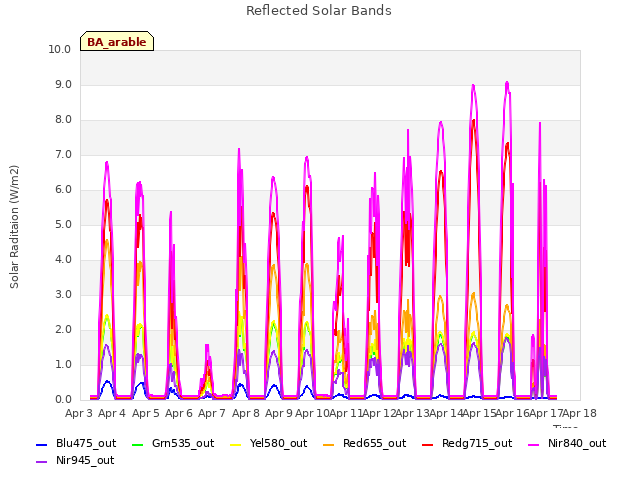Click the Nir840_out magenta legend swatch
The width and height of the screenshot is (640, 480).
pos(534,444)
